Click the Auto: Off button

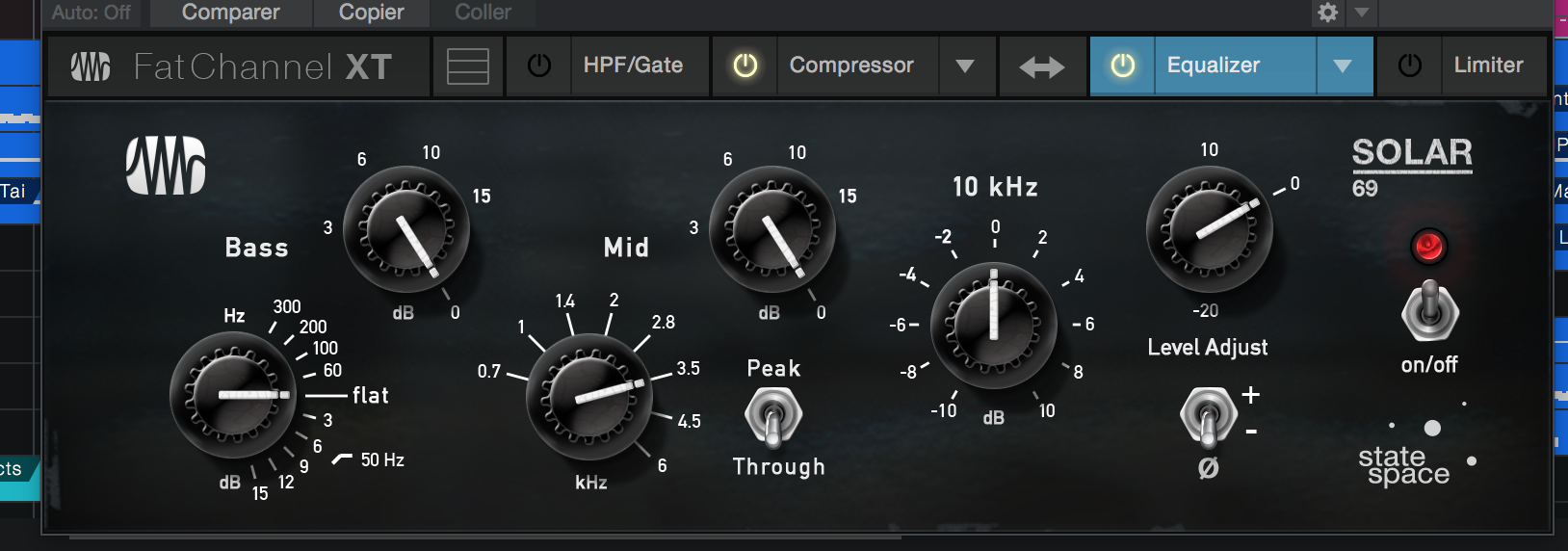[91, 13]
